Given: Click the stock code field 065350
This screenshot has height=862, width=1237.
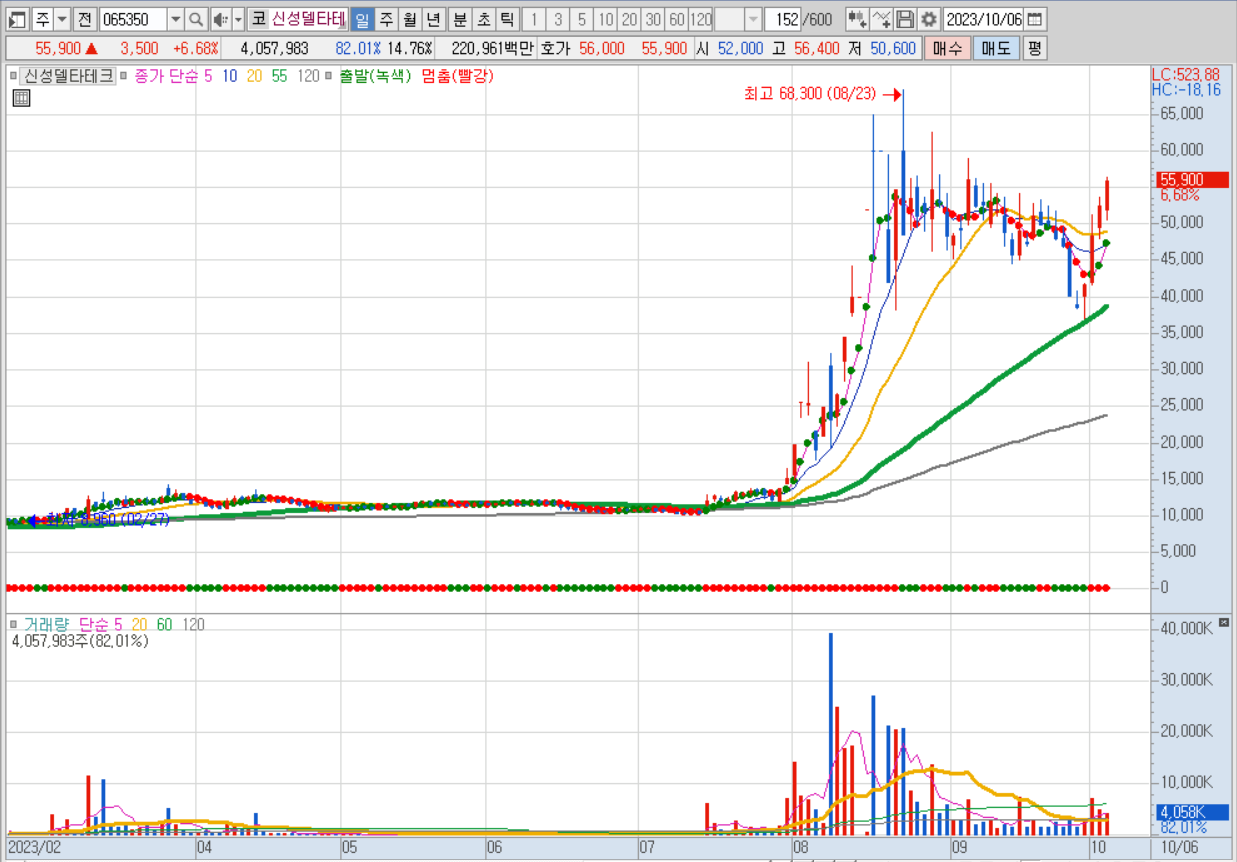Looking at the screenshot, I should pos(134,19).
